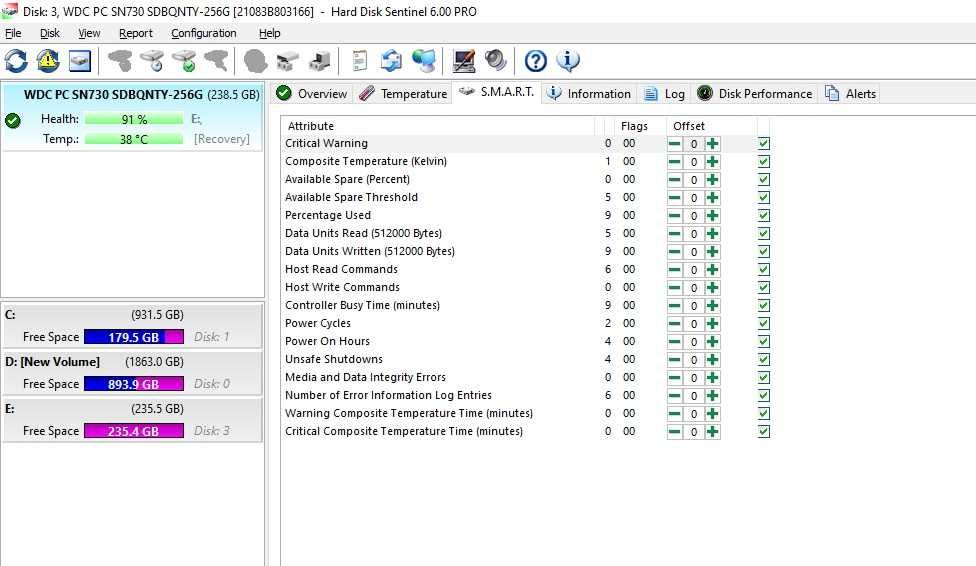Click the grayed-out disk repair icon before separator
976x566 pixels.
tap(216, 61)
